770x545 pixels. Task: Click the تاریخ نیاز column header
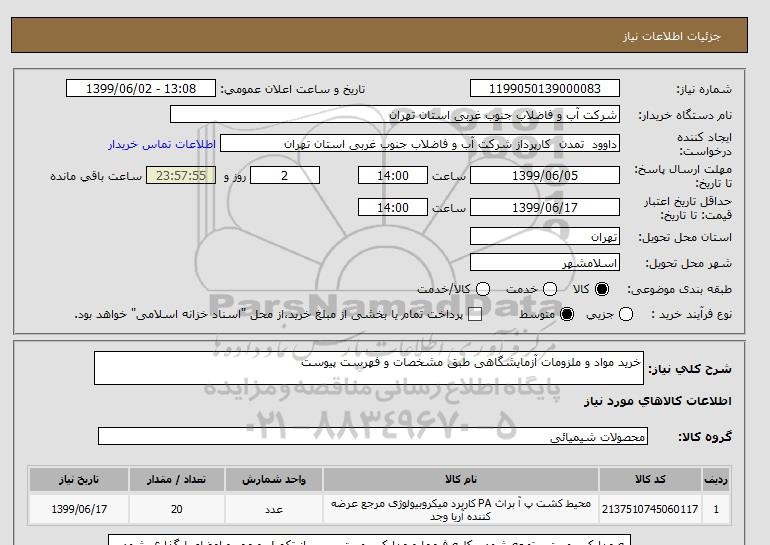[79, 480]
